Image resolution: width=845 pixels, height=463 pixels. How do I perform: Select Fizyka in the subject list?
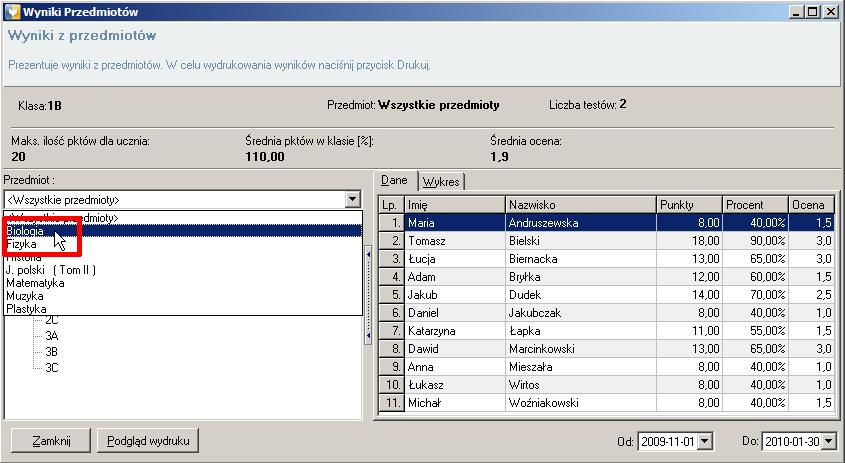click(x=183, y=244)
